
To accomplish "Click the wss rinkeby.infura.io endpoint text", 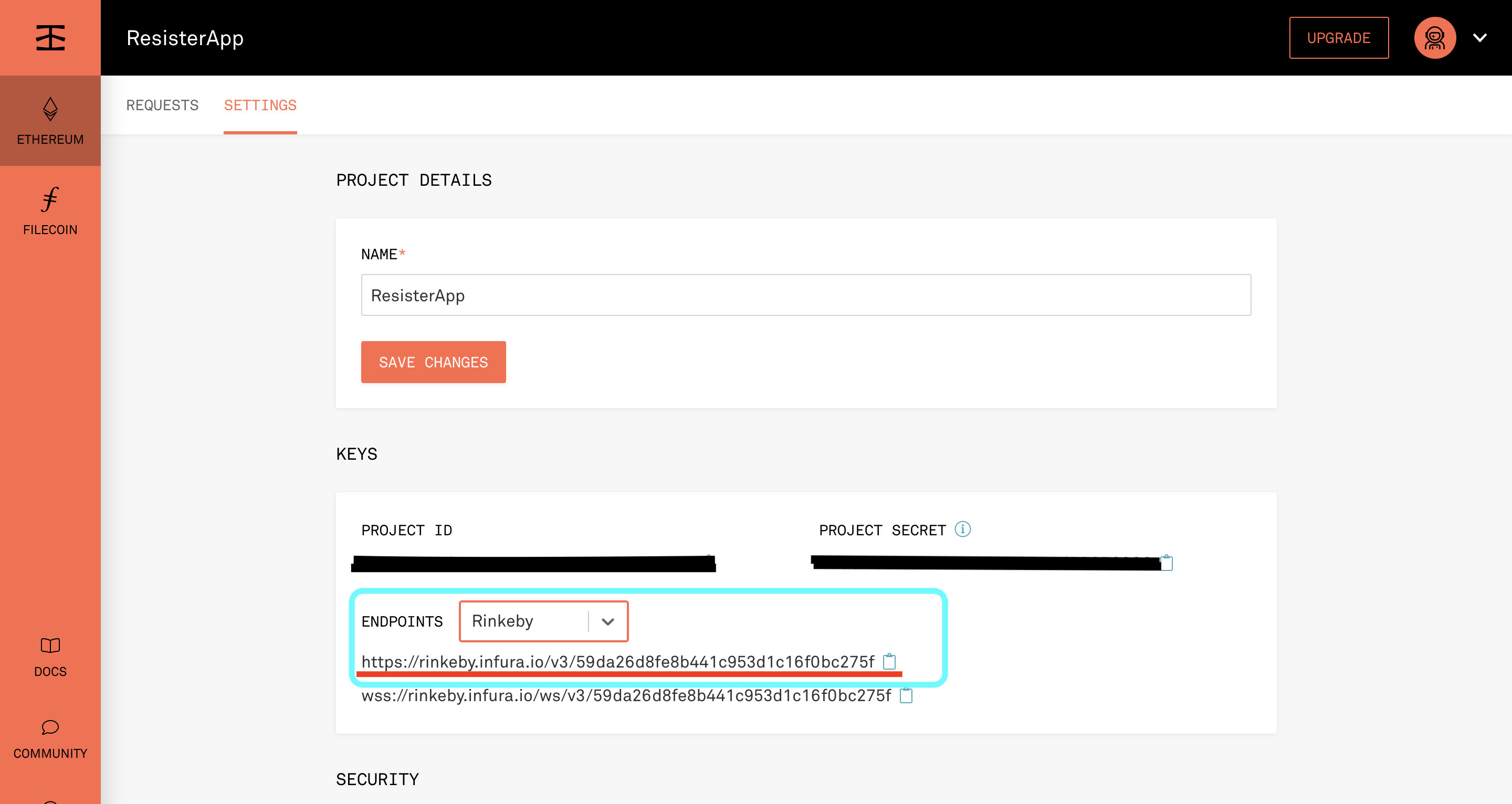I will click(x=626, y=695).
